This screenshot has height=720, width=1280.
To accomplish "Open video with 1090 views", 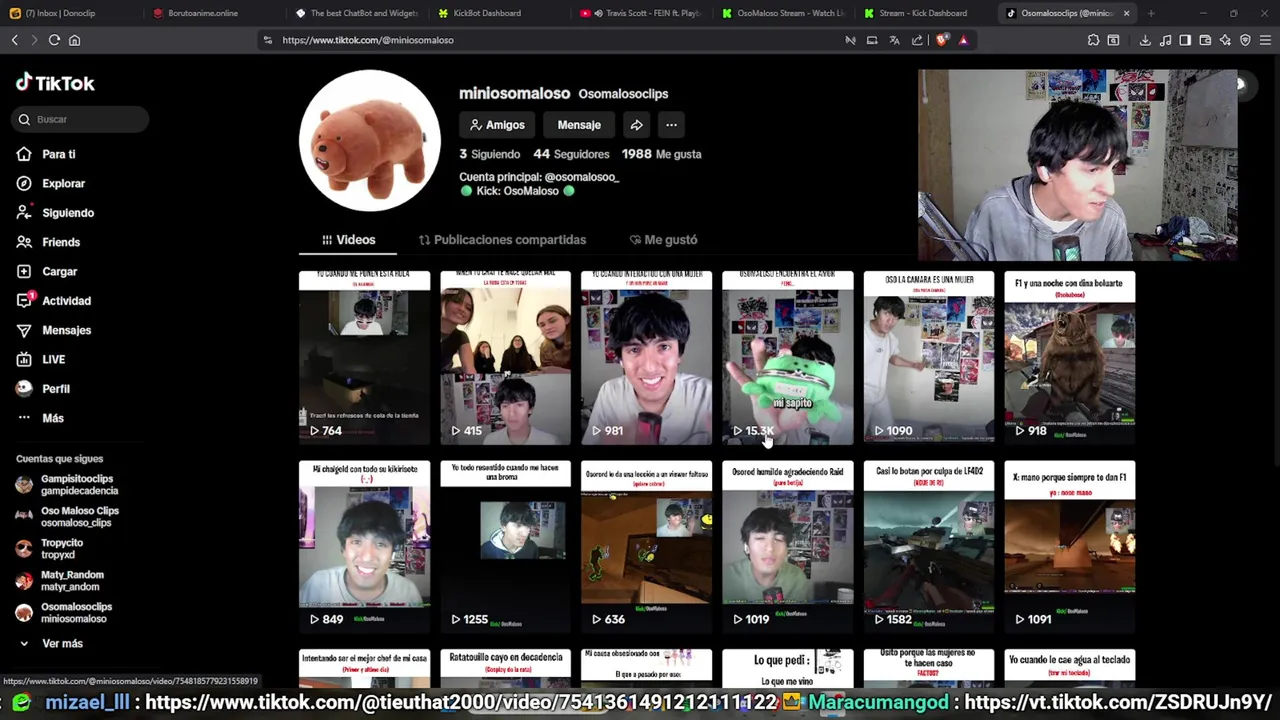I will coord(929,357).
